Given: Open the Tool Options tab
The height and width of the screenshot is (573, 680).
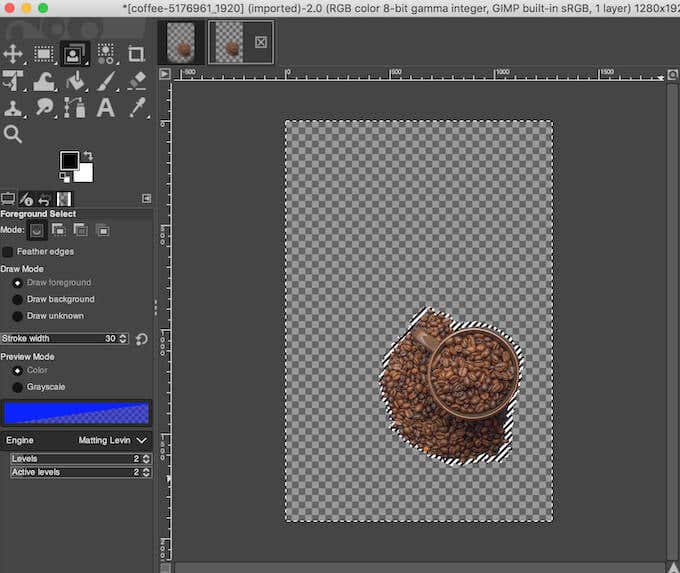Looking at the screenshot, I should click(9, 199).
